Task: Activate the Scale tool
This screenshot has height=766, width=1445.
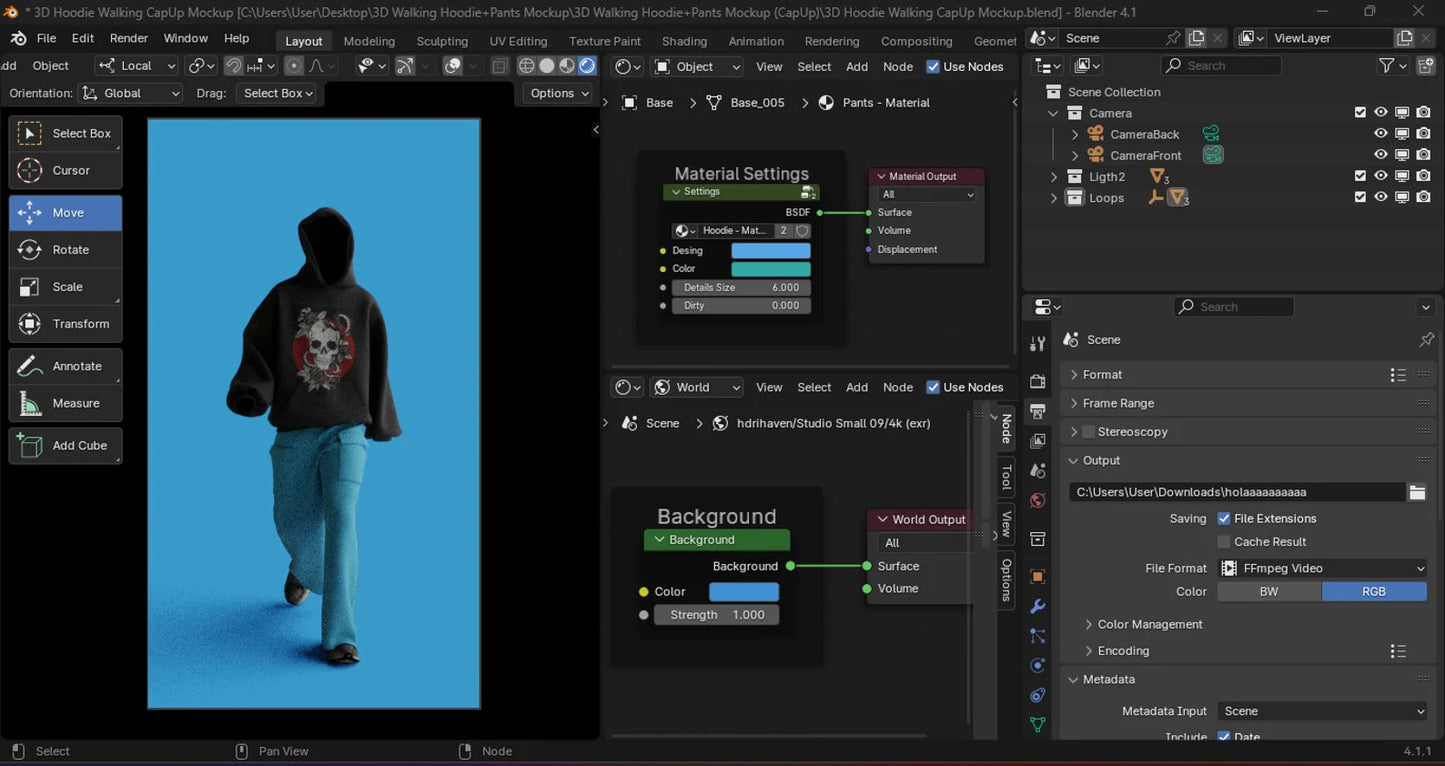Action: click(x=66, y=287)
